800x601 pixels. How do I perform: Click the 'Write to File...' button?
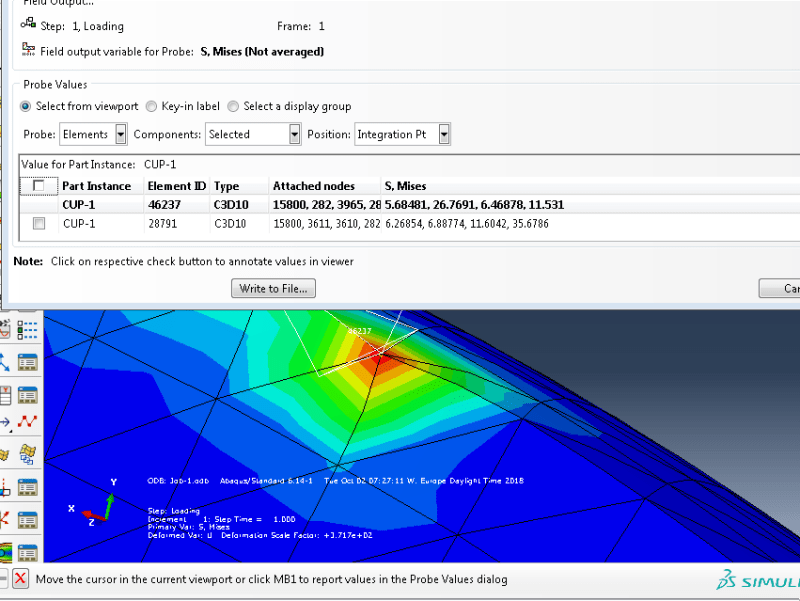coord(273,288)
